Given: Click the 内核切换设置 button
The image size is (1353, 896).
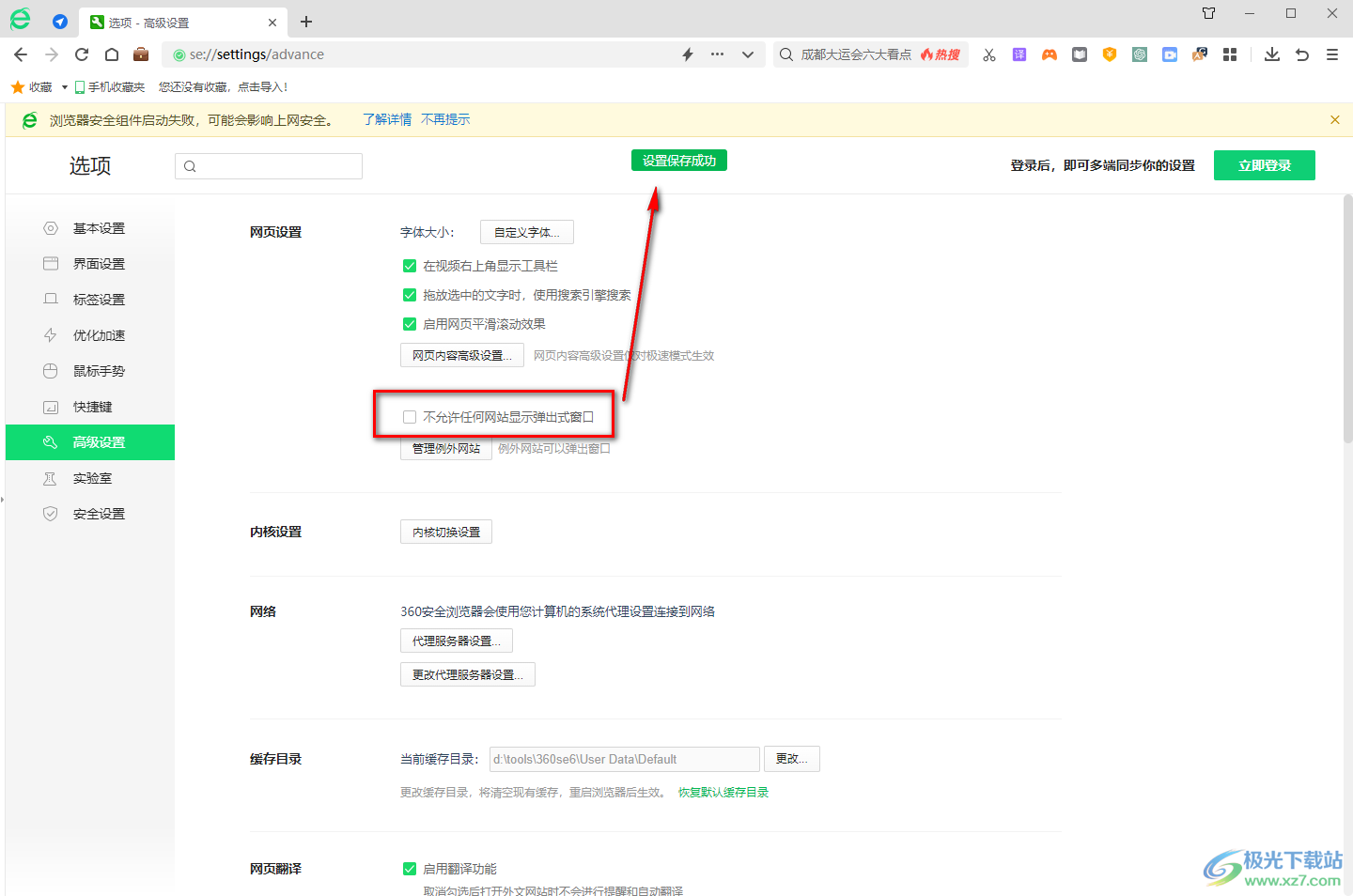Looking at the screenshot, I should [446, 532].
